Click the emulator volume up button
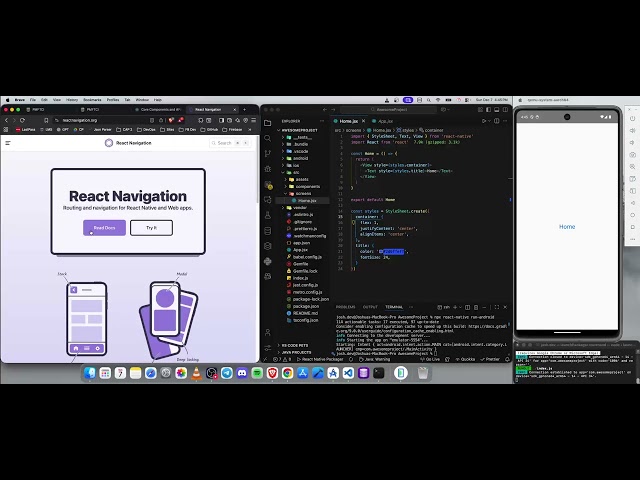Image resolution: width=640 pixels, height=480 pixels. 632,131
